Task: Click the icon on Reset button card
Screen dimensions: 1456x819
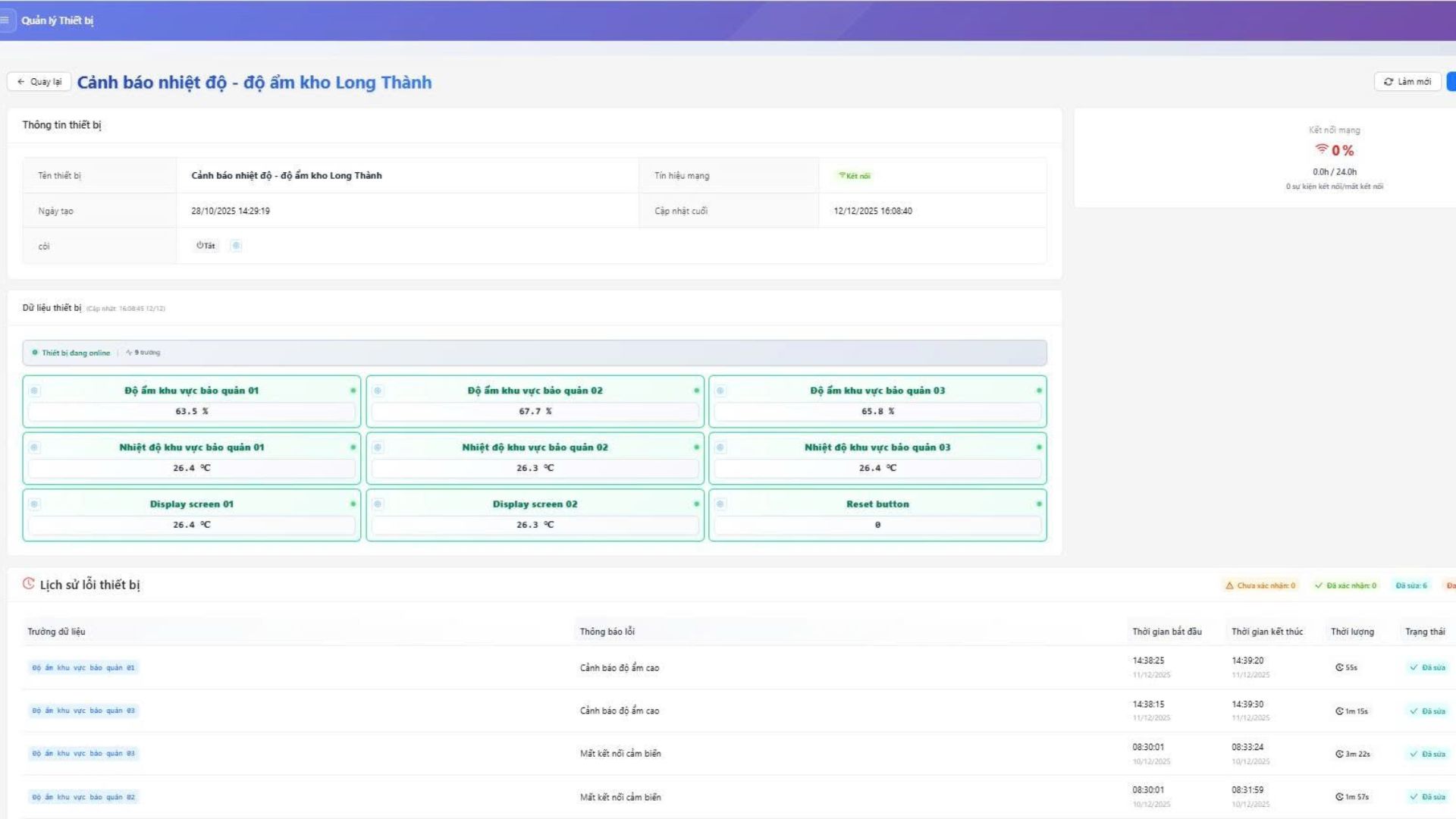Action: coord(720,504)
